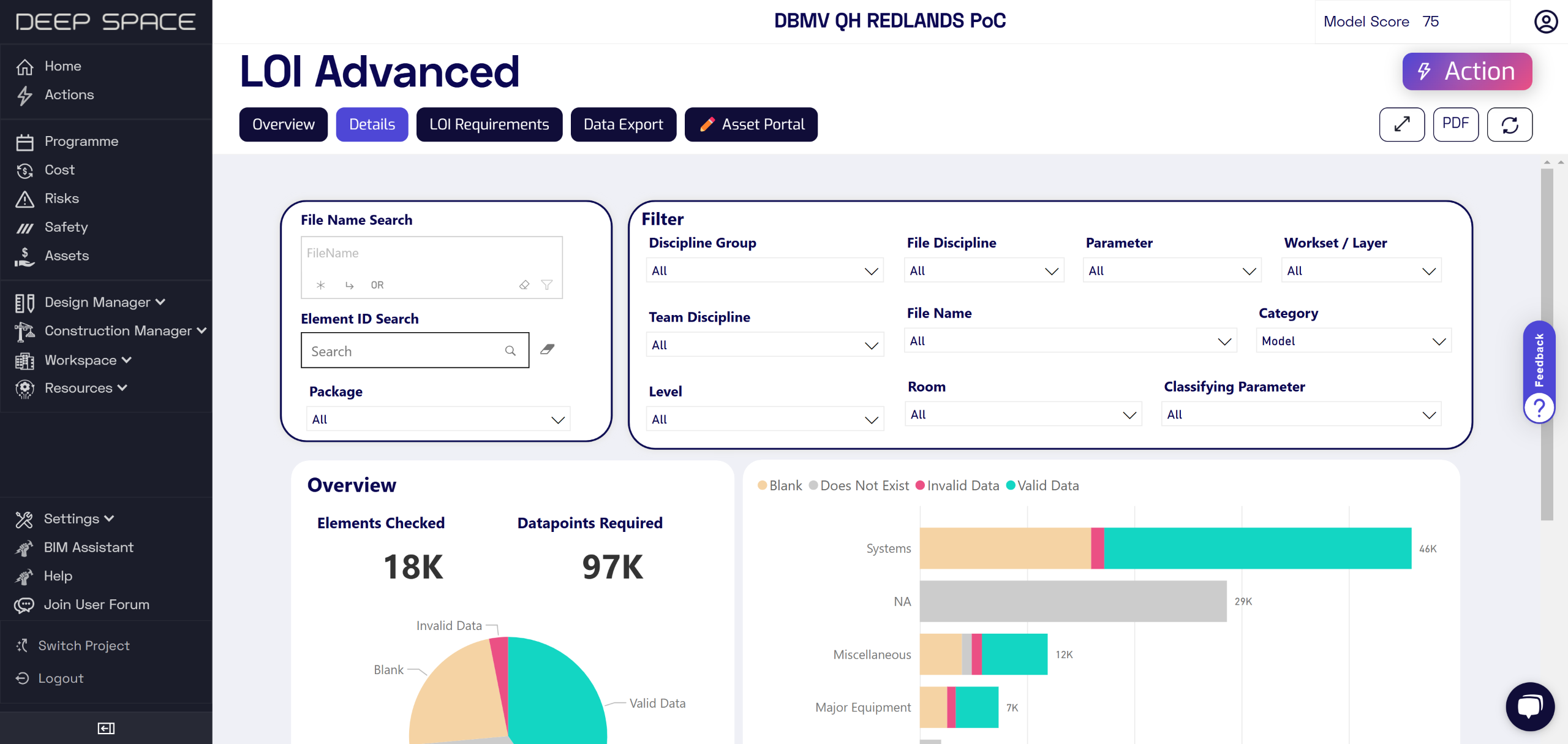Click the filter funnel icon in FileName box
Viewport: 1568px width, 744px height.
[547, 285]
